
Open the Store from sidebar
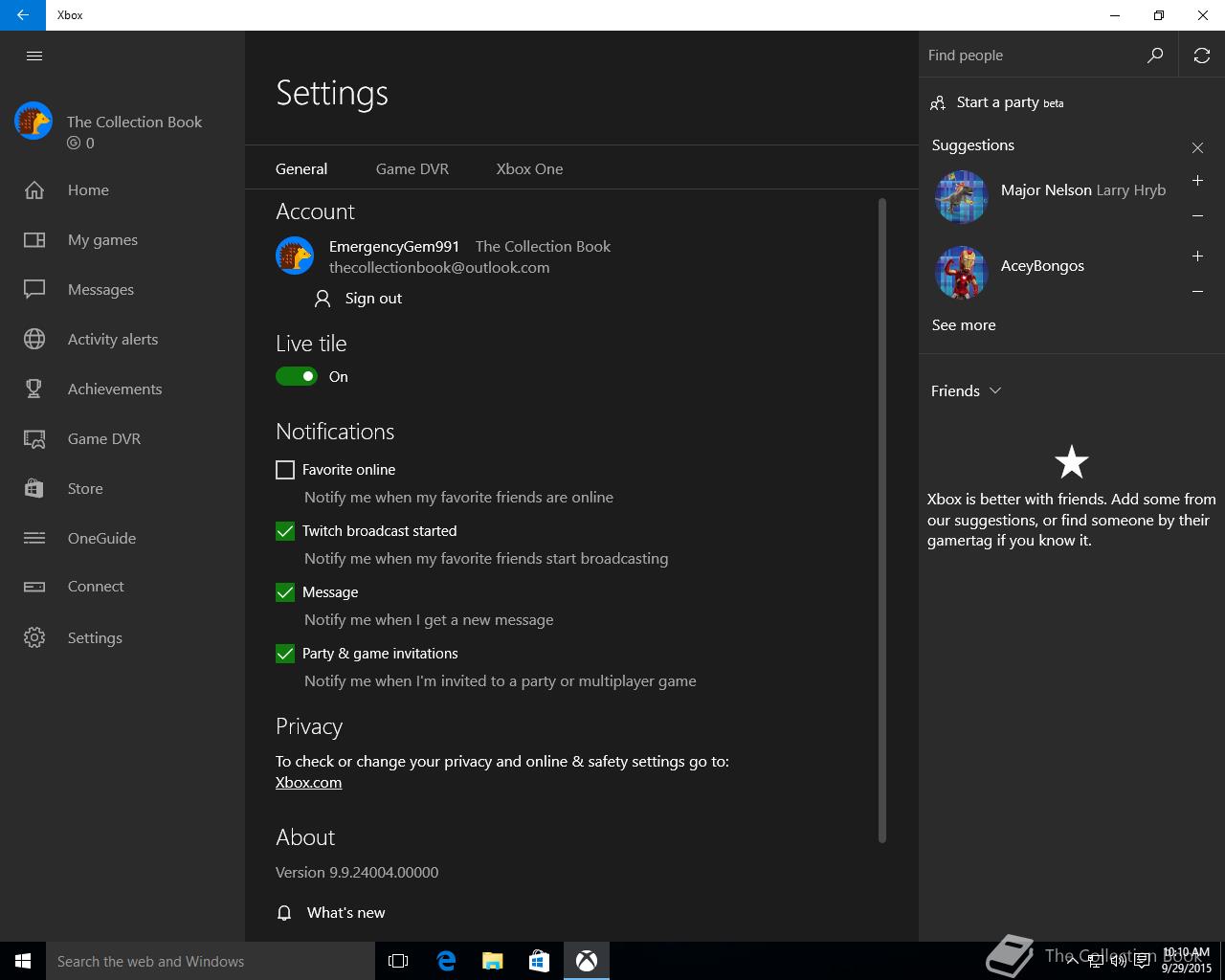pyautogui.click(x=85, y=489)
